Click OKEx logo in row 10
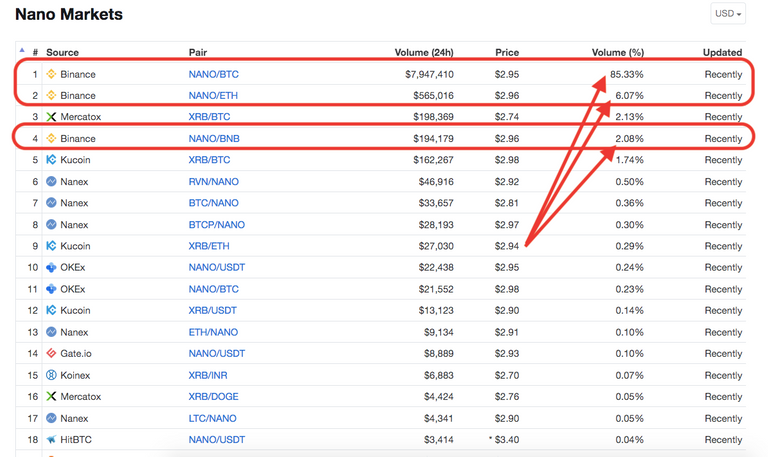Image resolution: width=768 pixels, height=457 pixels. coord(51,267)
